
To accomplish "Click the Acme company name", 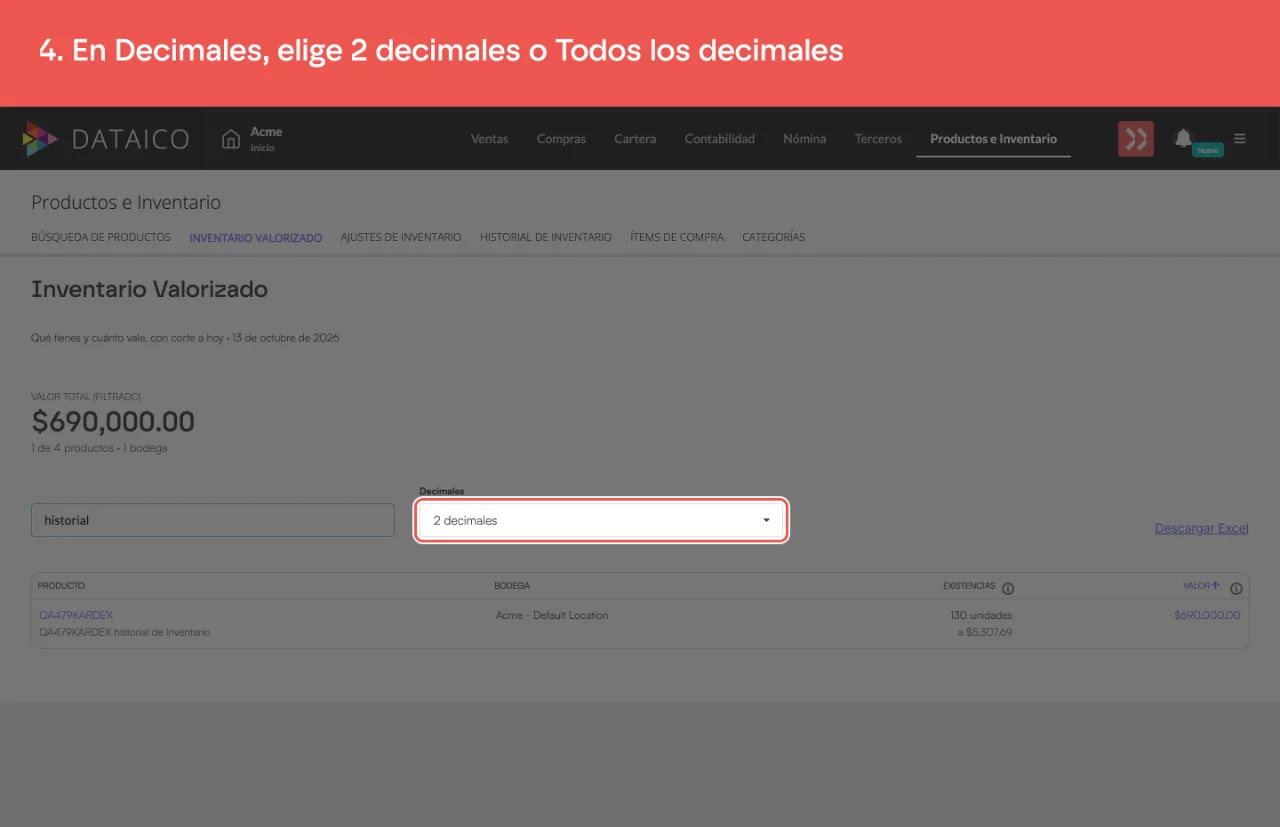I will click(266, 131).
